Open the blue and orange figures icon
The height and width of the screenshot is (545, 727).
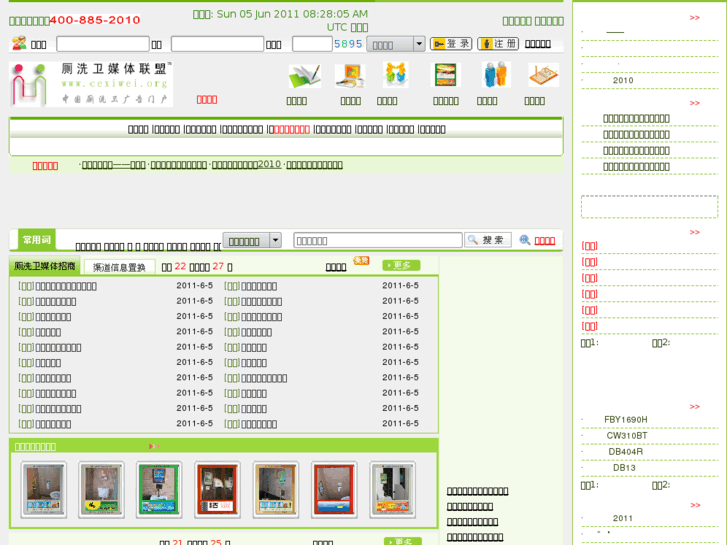coord(496,74)
